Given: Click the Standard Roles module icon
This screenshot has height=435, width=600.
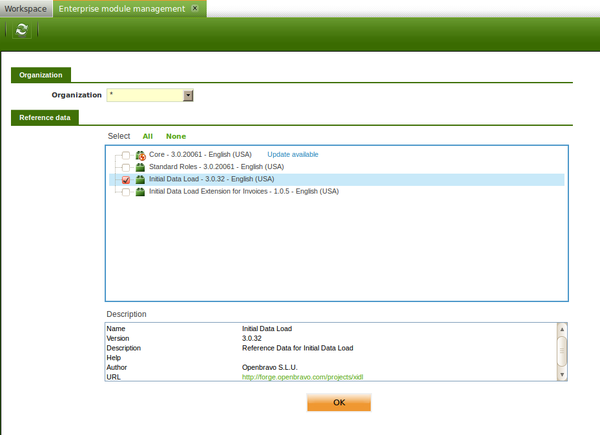Looking at the screenshot, I should point(141,167).
